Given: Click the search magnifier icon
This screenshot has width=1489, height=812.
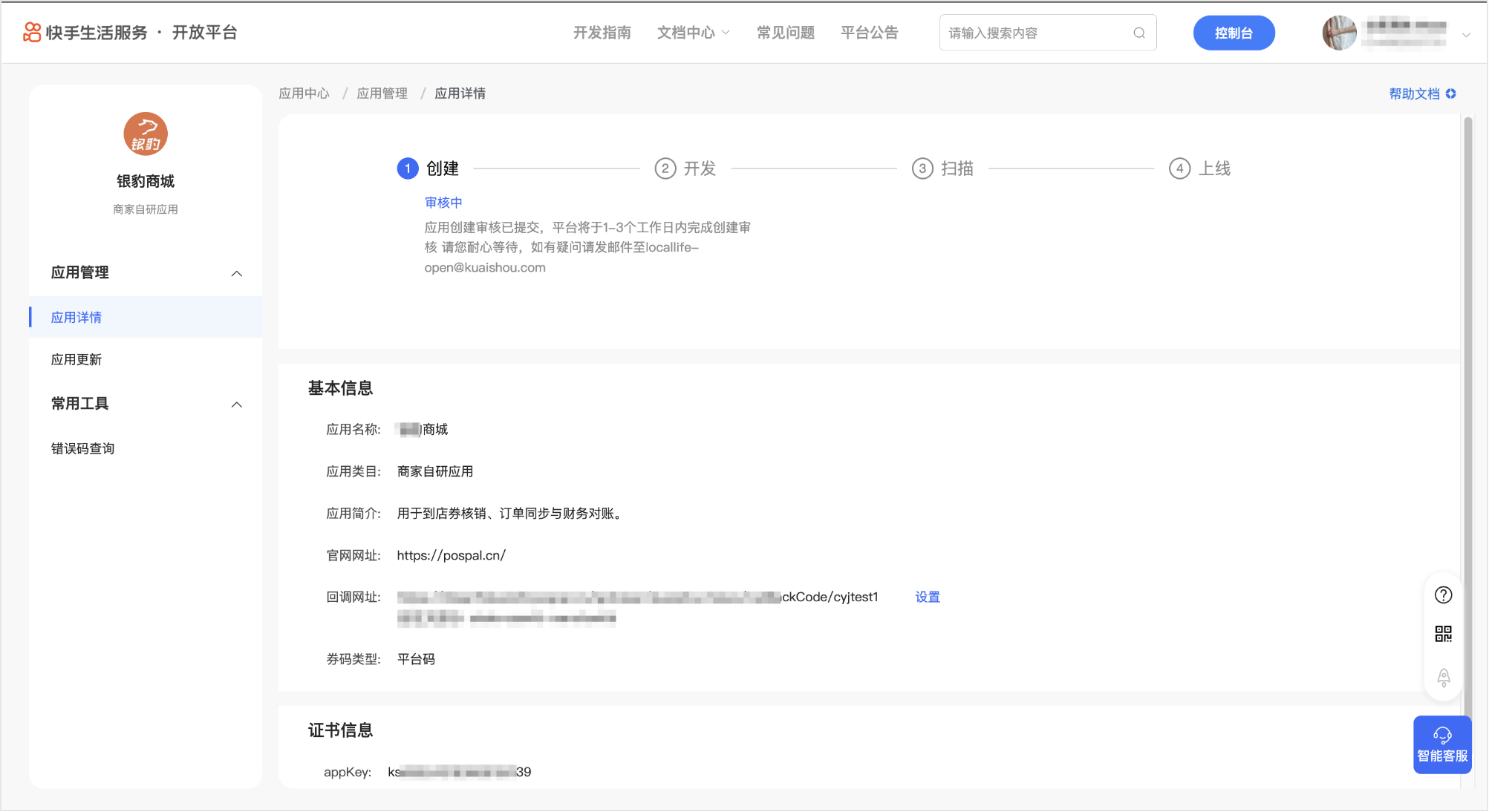Looking at the screenshot, I should [x=1138, y=33].
